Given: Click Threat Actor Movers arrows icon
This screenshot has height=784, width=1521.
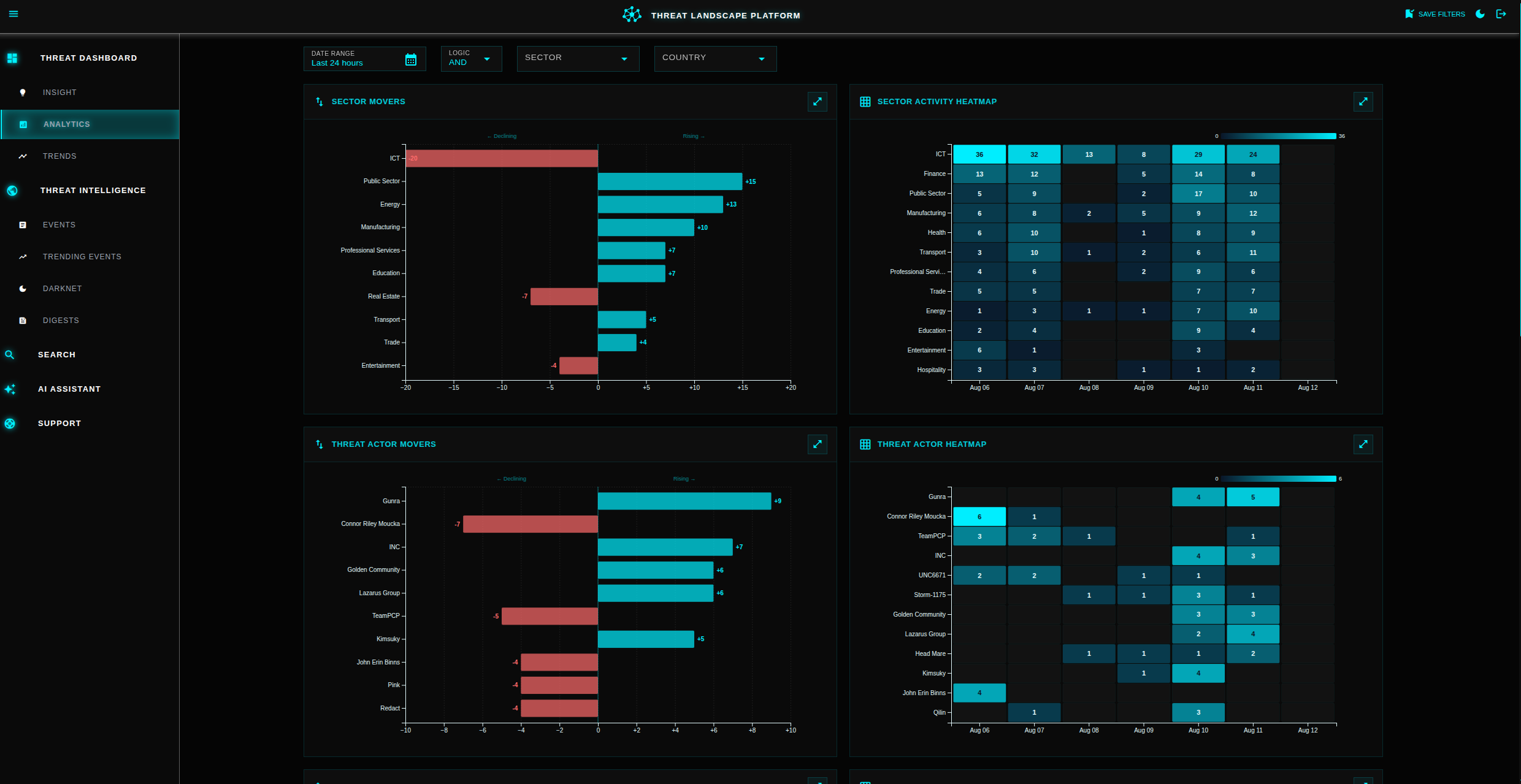Looking at the screenshot, I should coord(320,444).
